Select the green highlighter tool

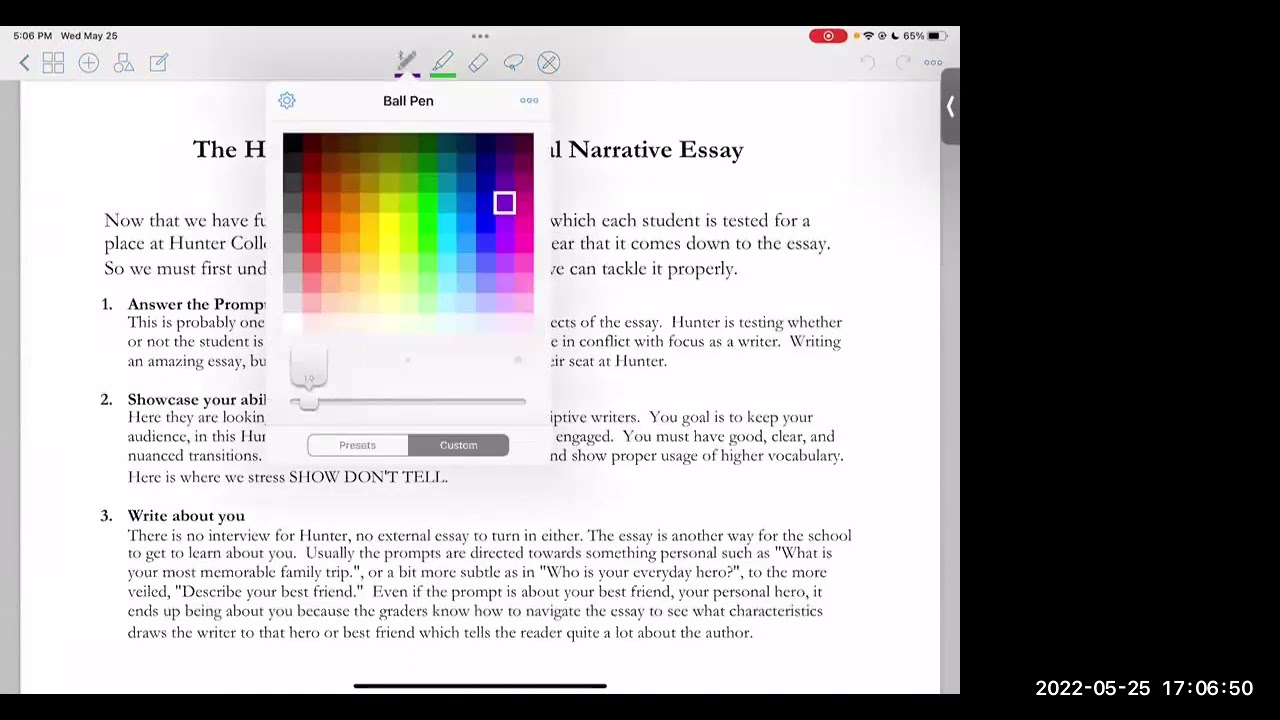(443, 63)
